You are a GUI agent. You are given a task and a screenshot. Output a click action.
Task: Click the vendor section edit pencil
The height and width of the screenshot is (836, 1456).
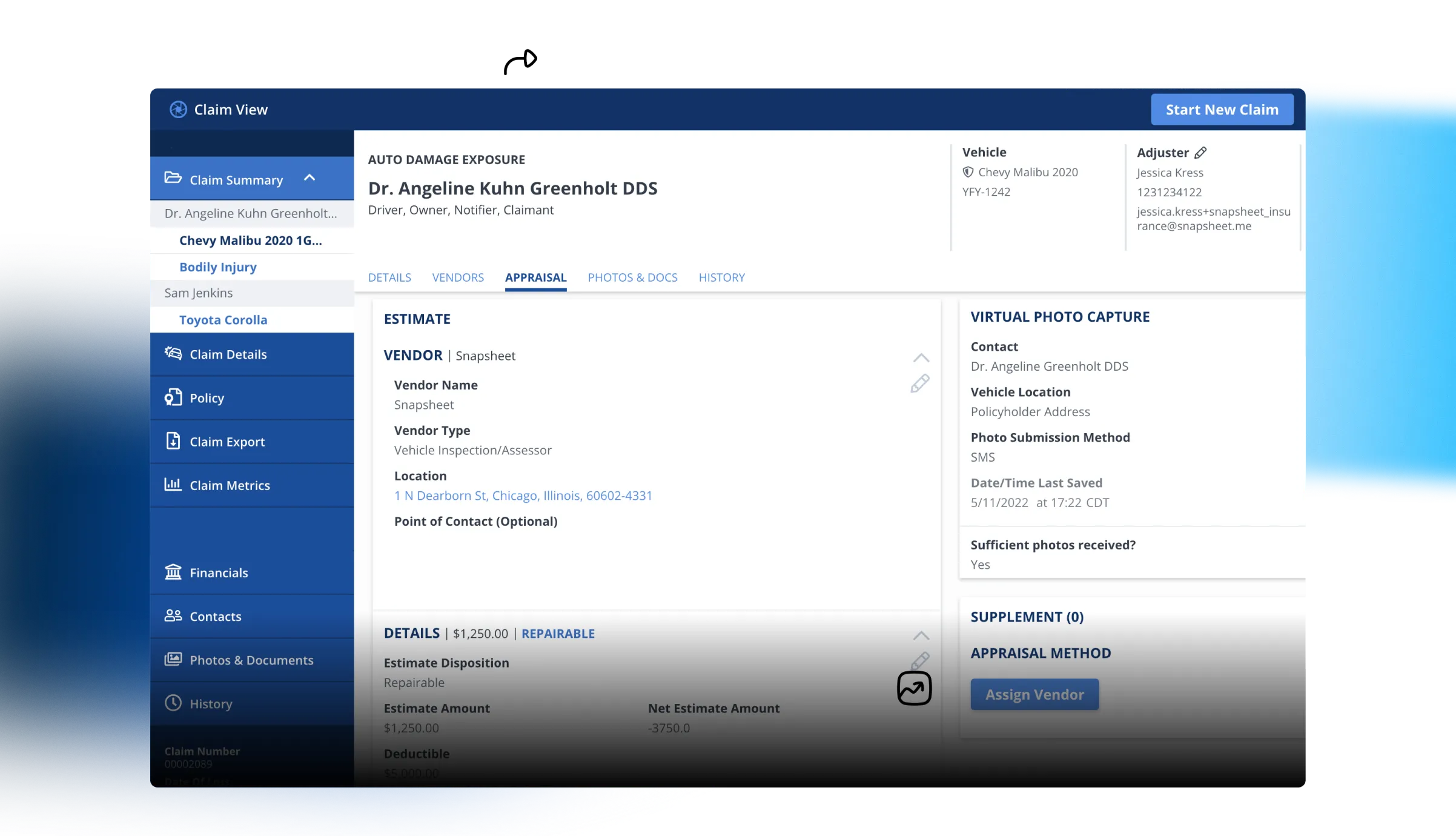click(919, 384)
